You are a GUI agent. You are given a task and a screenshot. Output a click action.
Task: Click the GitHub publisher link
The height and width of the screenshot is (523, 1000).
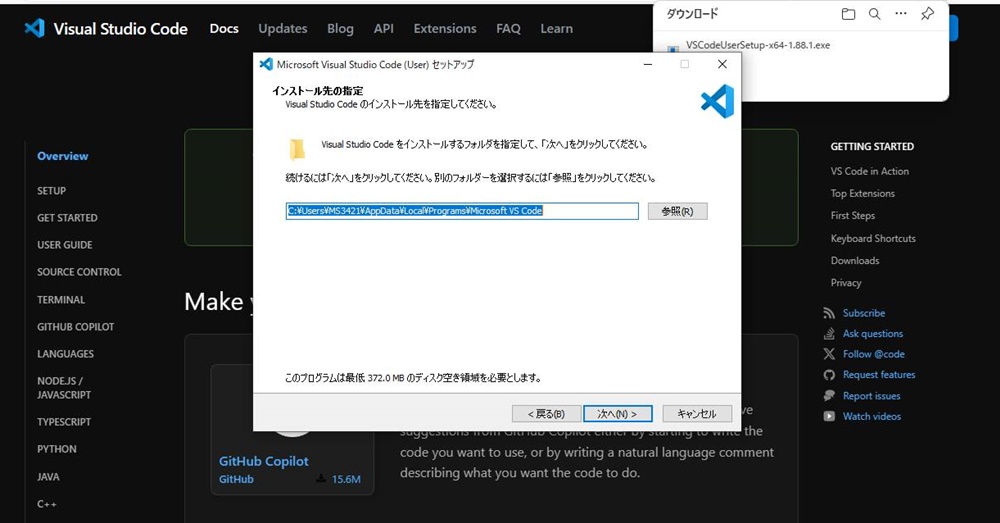coord(236,479)
